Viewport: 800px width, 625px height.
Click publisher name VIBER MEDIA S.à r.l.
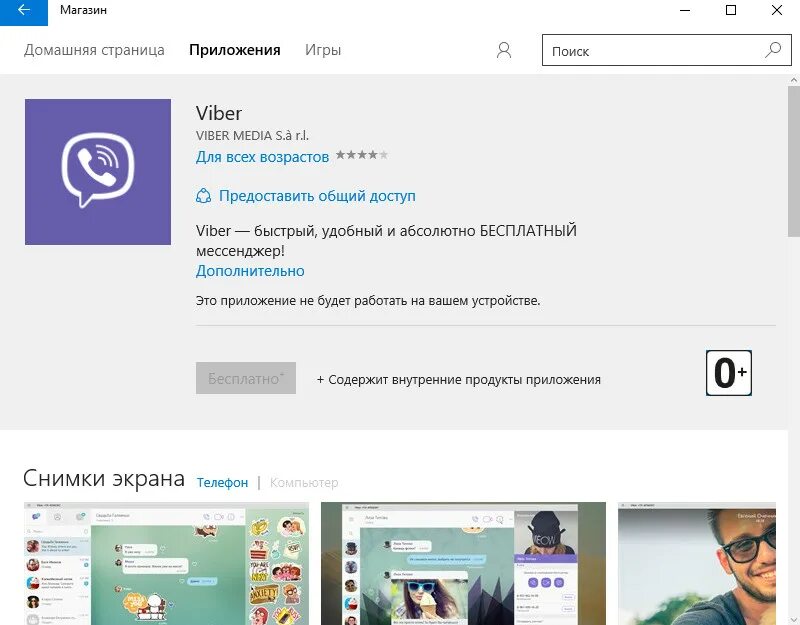pyautogui.click(x=252, y=136)
